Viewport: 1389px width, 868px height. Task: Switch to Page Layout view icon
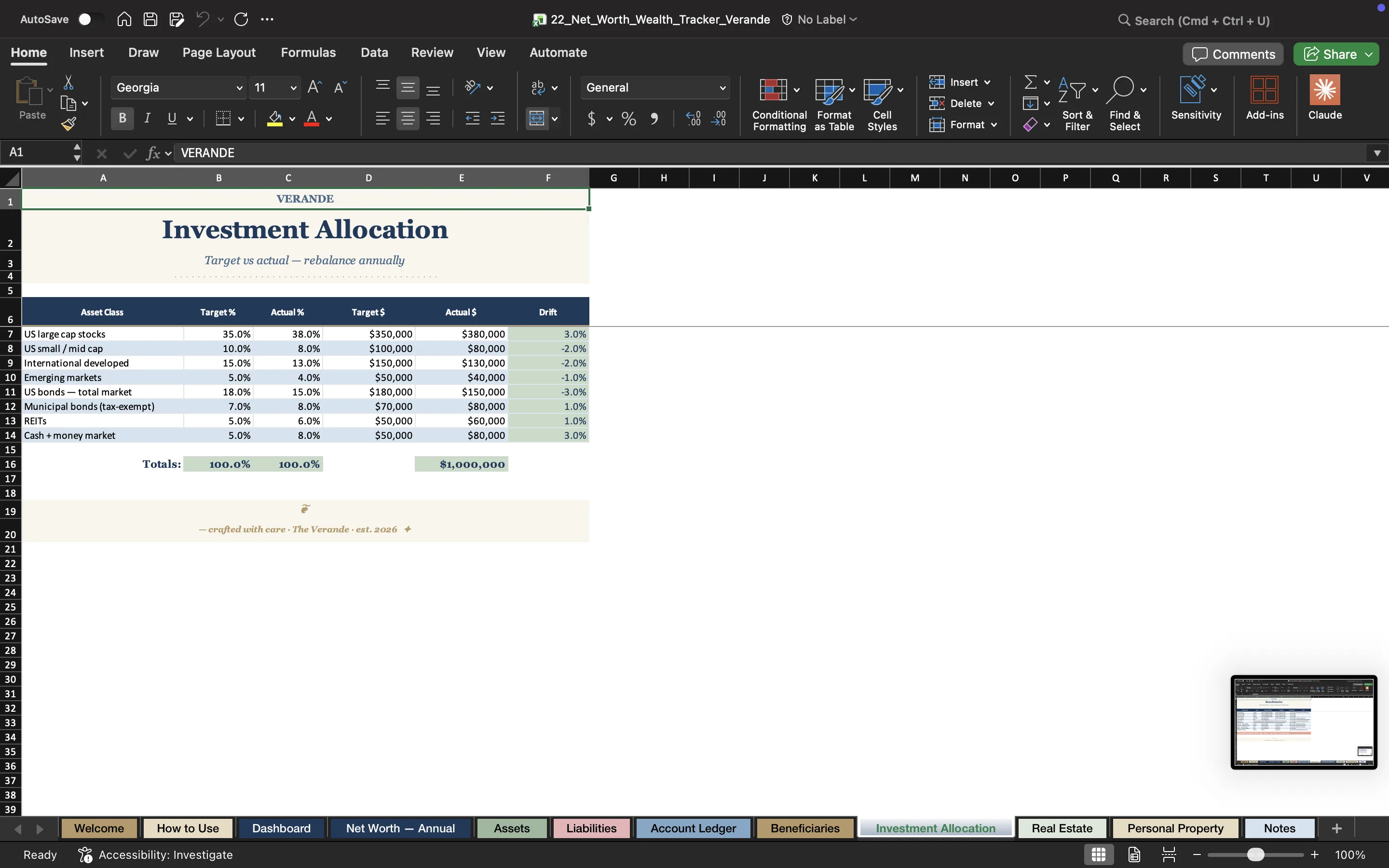[1134, 855]
